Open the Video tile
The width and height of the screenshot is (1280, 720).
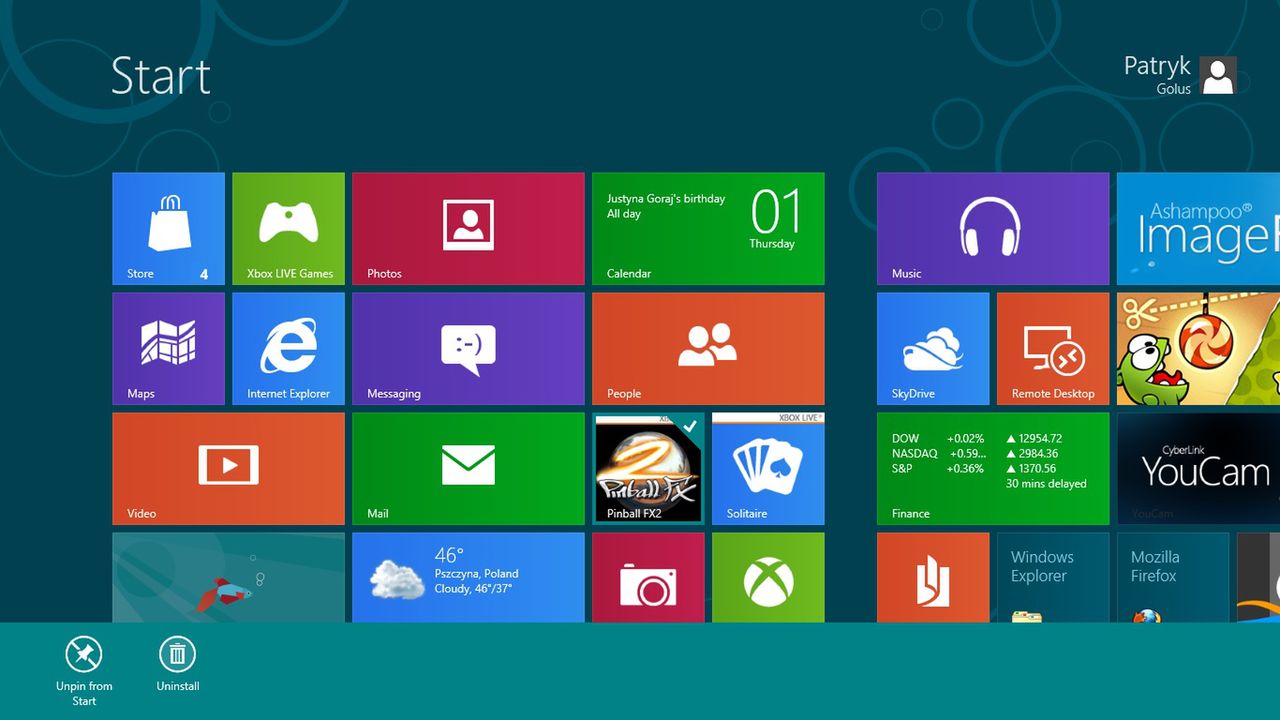(228, 469)
